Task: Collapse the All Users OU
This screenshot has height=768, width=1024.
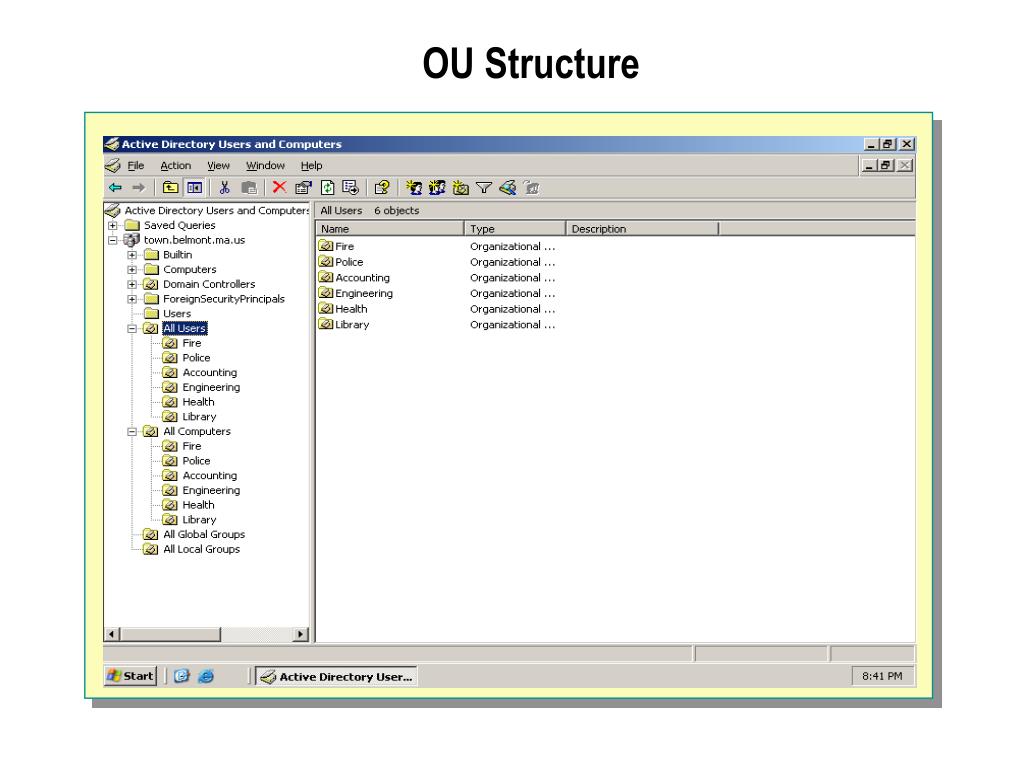Action: [132, 328]
